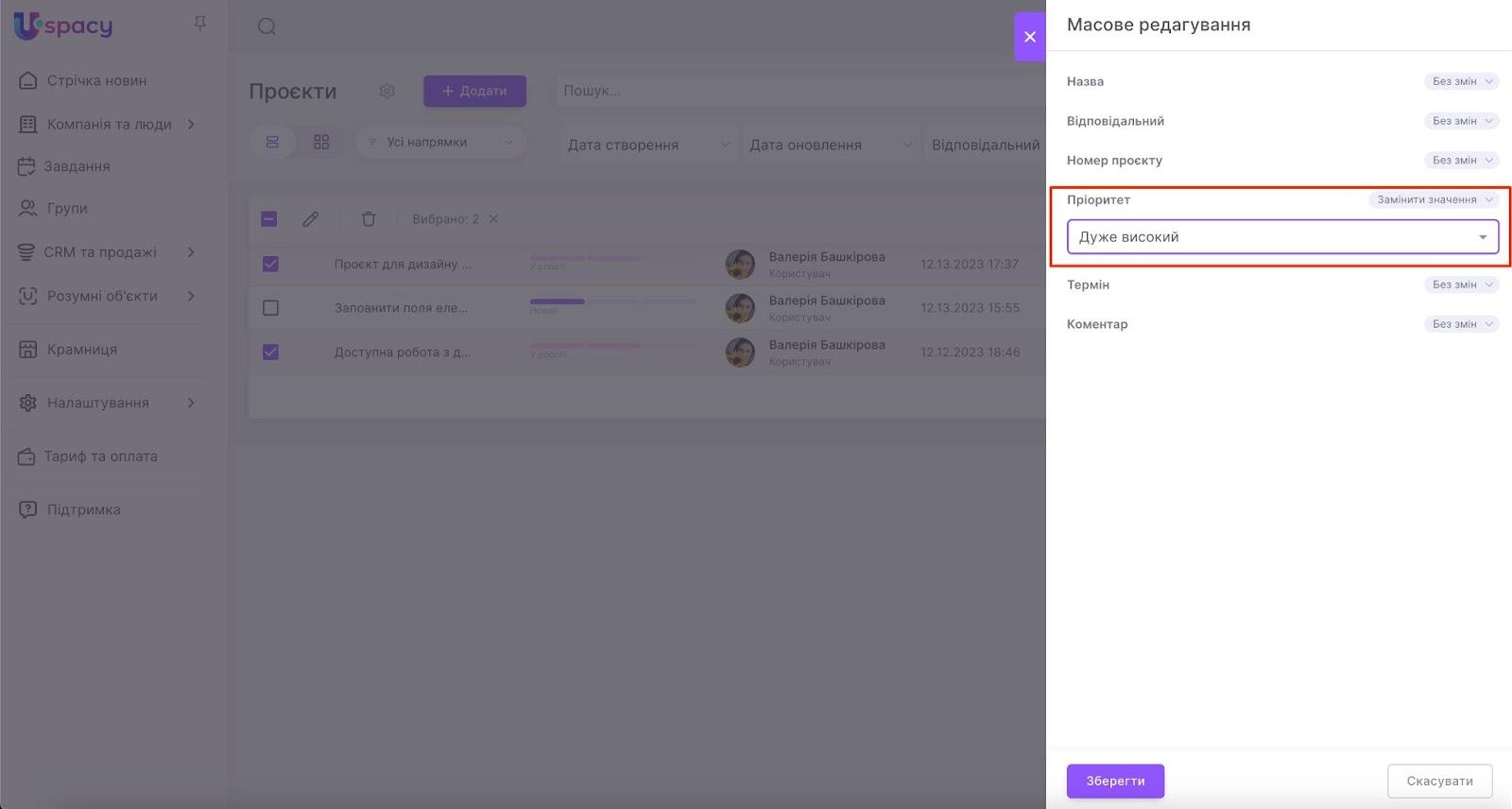The width and height of the screenshot is (1512, 809).
Task: Pin the sidebar with the pin icon
Action: (x=199, y=23)
